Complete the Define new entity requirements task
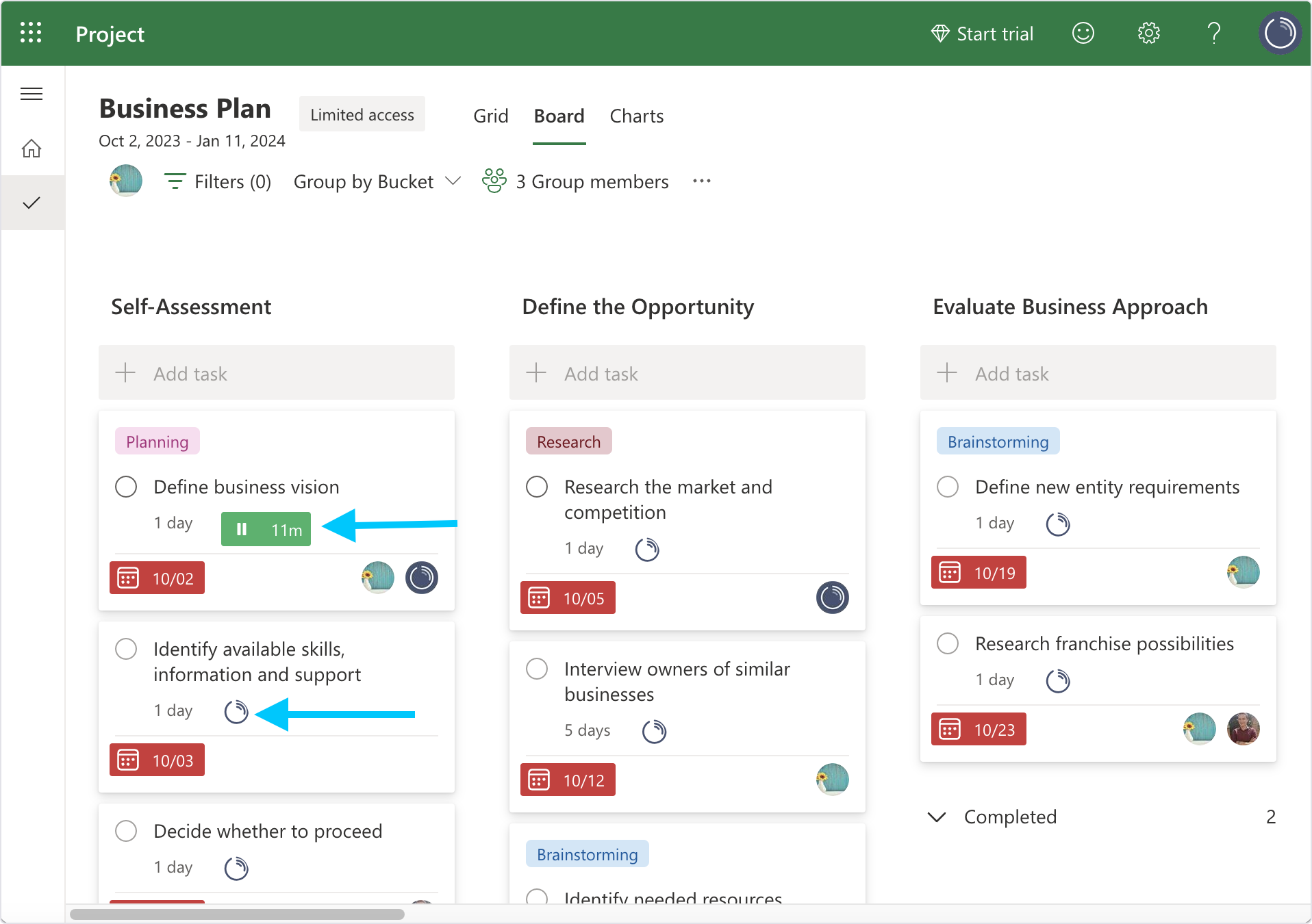 click(948, 487)
